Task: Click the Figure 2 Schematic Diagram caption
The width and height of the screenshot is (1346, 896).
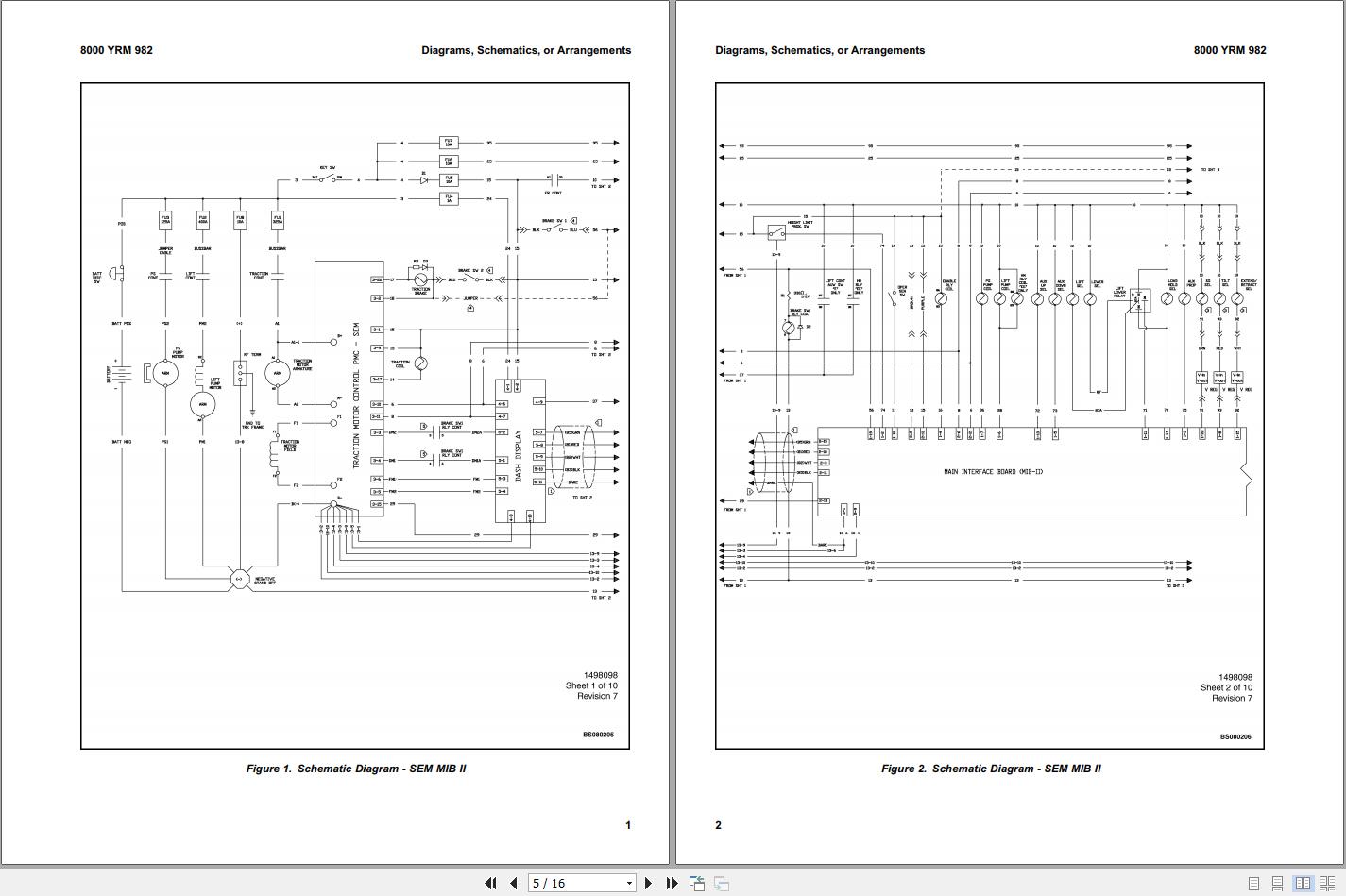Action: (x=991, y=769)
